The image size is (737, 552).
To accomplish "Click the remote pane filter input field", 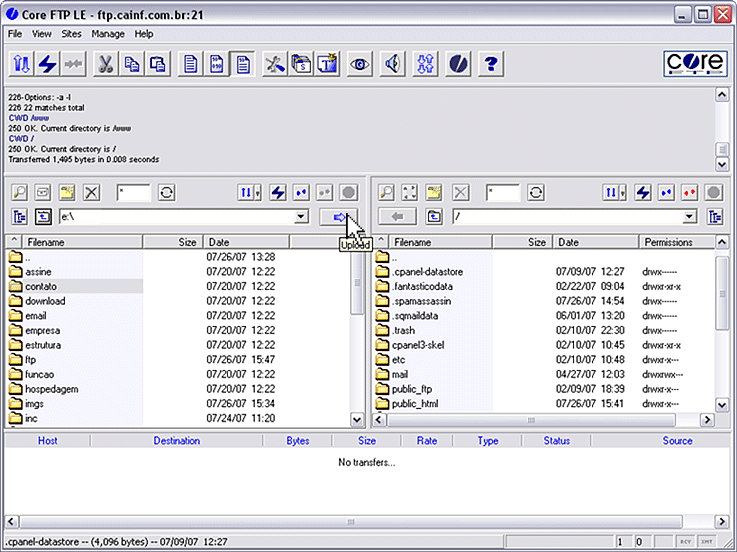I will tap(503, 192).
